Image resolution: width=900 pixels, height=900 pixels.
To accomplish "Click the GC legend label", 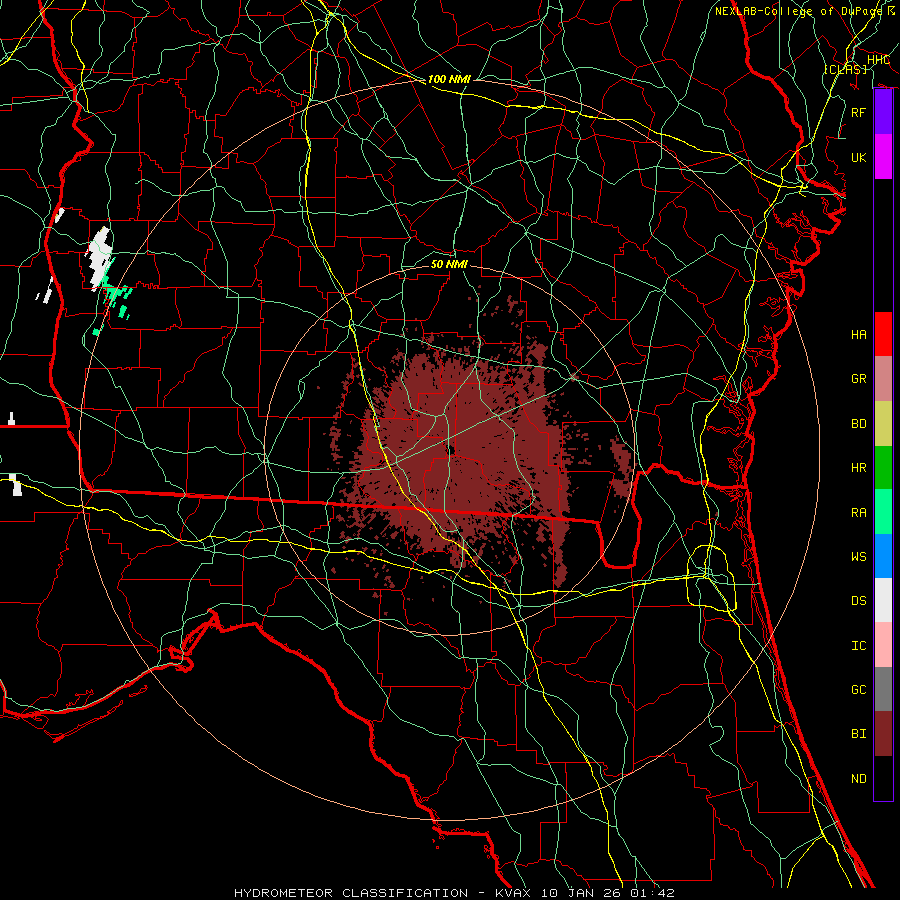I will [x=858, y=690].
